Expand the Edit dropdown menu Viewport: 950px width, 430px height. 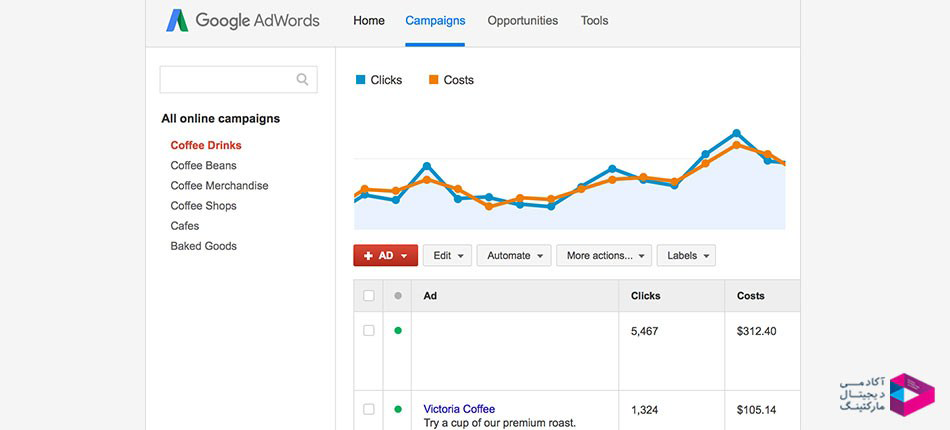(x=447, y=256)
